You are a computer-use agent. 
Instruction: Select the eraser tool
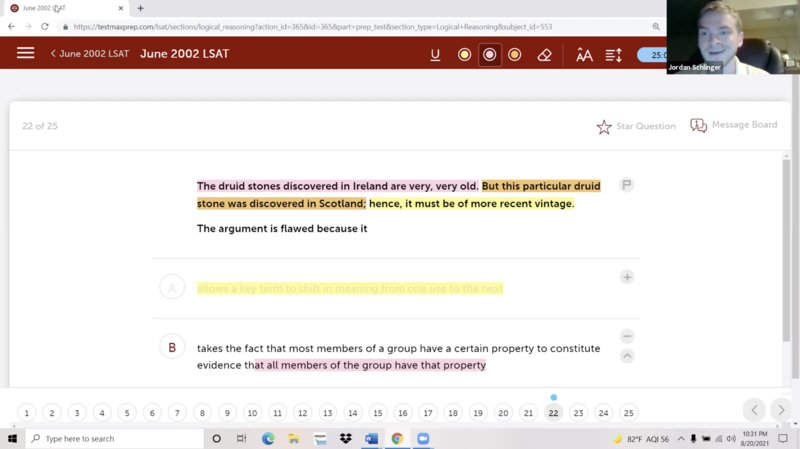pos(544,55)
